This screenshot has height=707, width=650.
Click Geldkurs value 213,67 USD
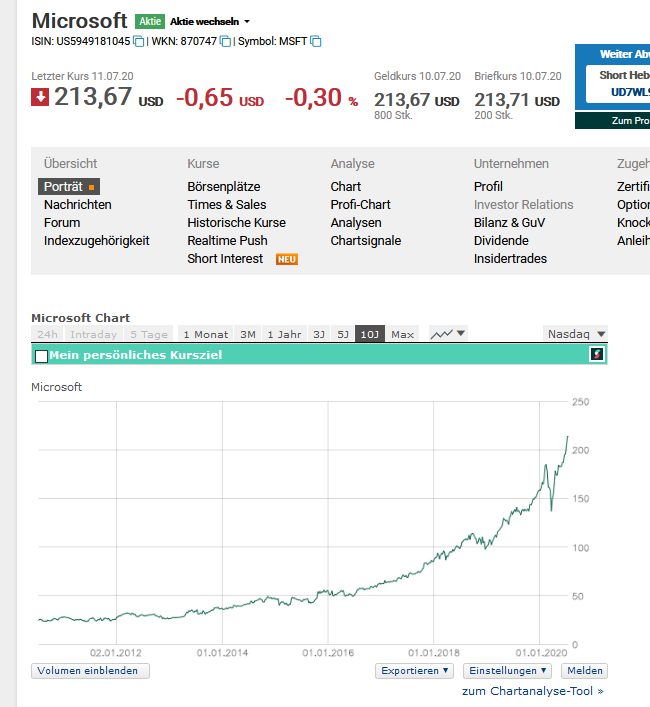417,100
